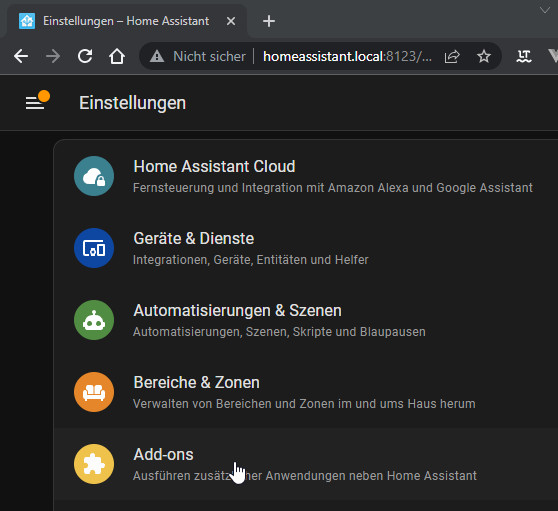
Task: Bookmark this page with star
Action: pyautogui.click(x=484, y=56)
